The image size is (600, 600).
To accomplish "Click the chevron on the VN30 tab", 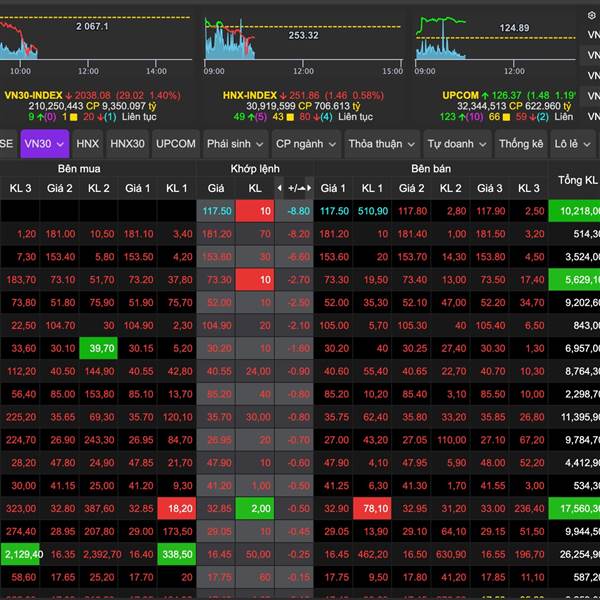I will click(x=60, y=144).
